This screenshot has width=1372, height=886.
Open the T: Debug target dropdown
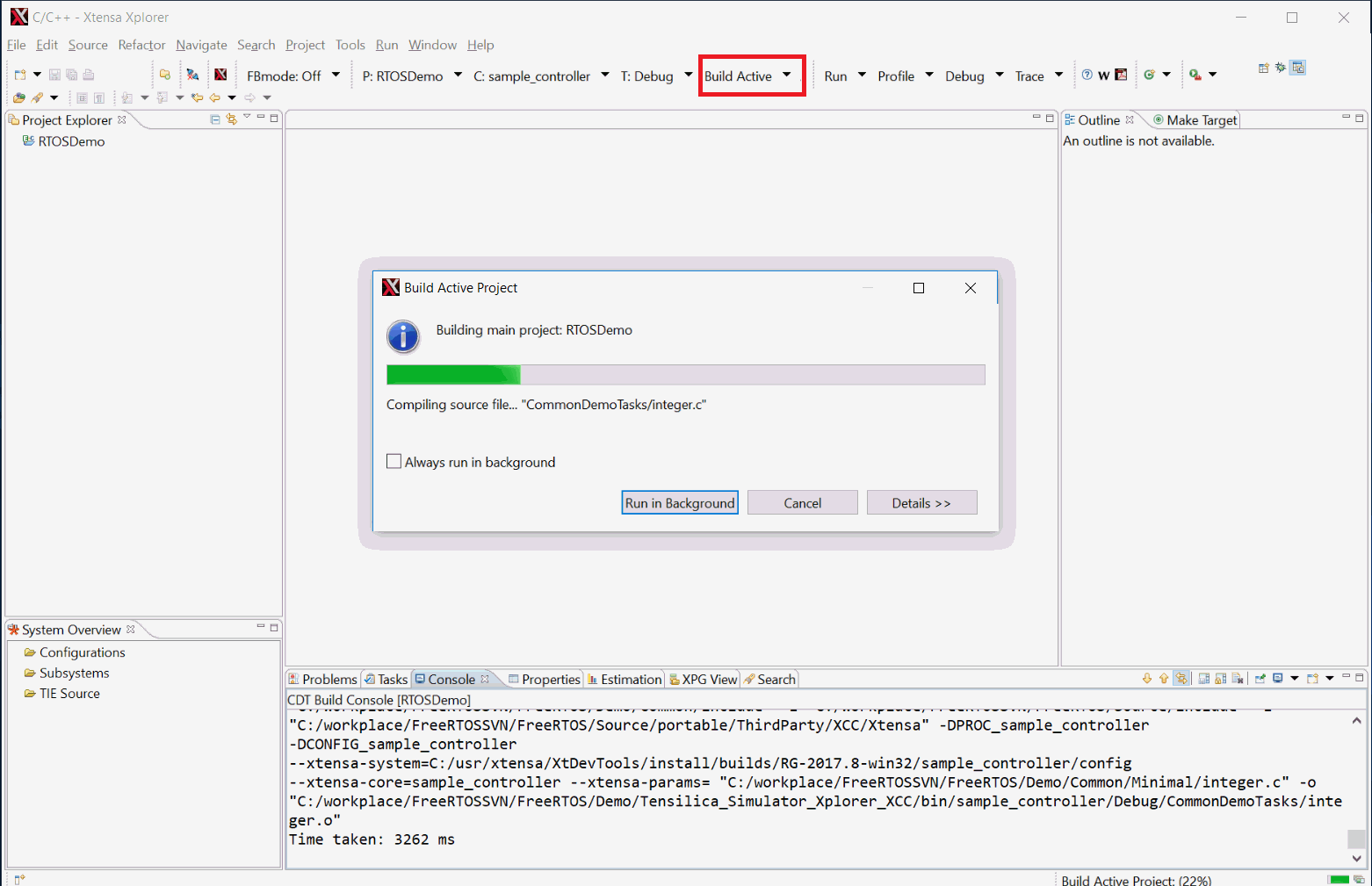coord(688,76)
